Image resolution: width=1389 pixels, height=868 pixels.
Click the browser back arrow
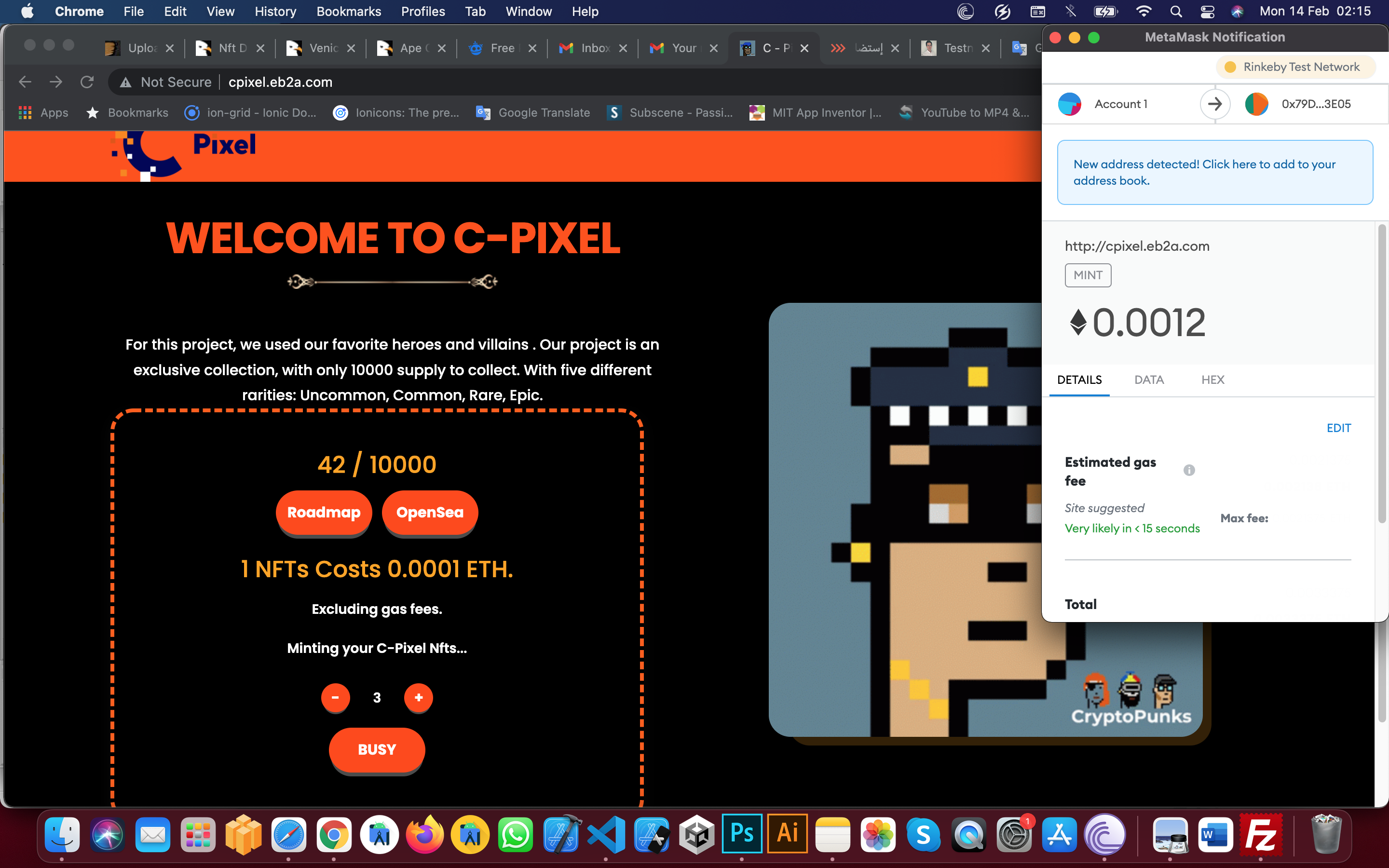click(25, 82)
